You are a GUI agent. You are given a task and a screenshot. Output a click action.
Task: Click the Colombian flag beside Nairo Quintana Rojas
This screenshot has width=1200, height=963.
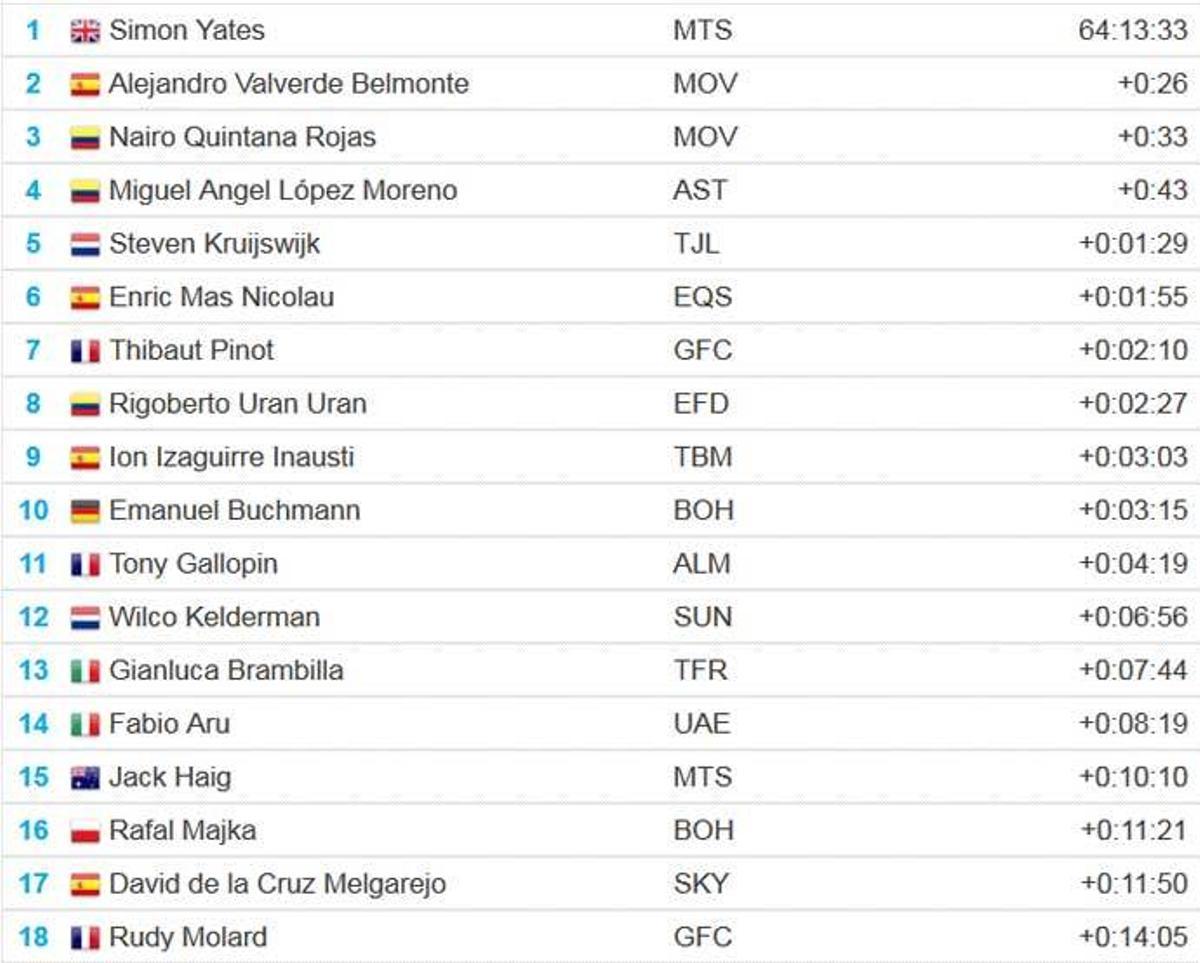pyautogui.click(x=85, y=137)
